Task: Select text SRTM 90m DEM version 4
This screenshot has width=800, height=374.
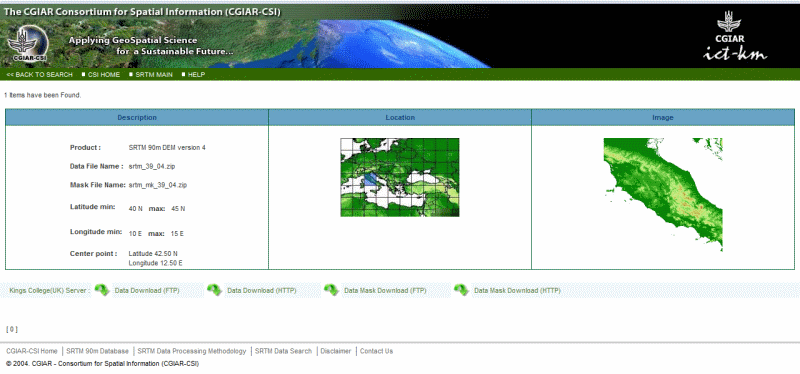Action: tap(167, 147)
